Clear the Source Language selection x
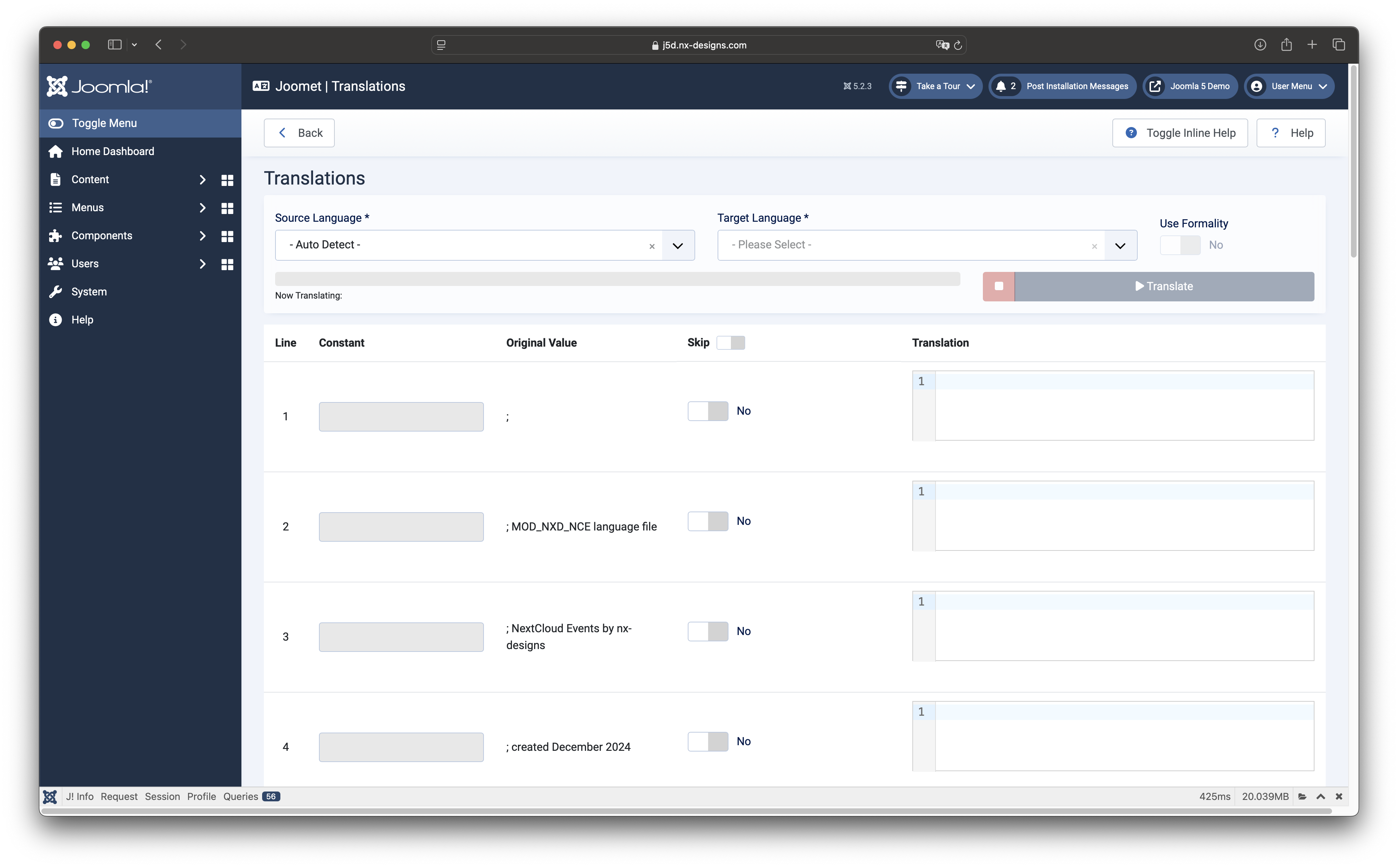Screen dimensions: 1398x868 pyautogui.click(x=652, y=246)
